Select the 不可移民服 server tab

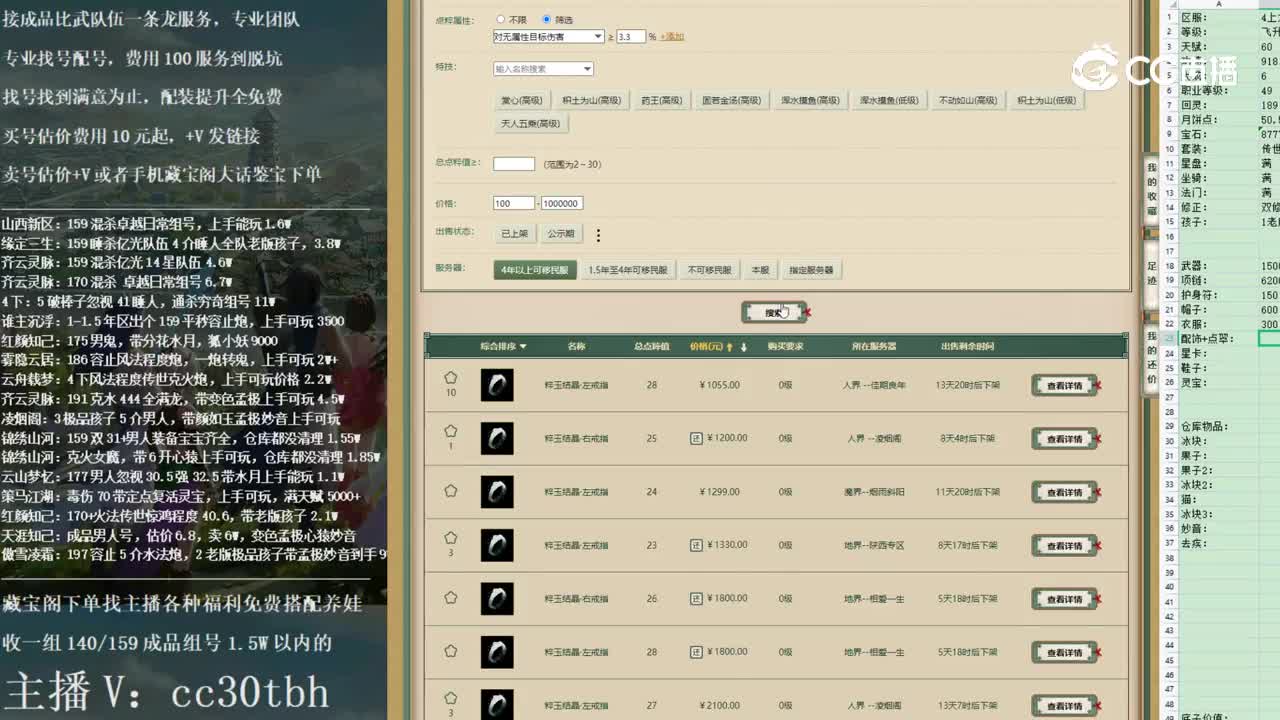click(x=709, y=270)
